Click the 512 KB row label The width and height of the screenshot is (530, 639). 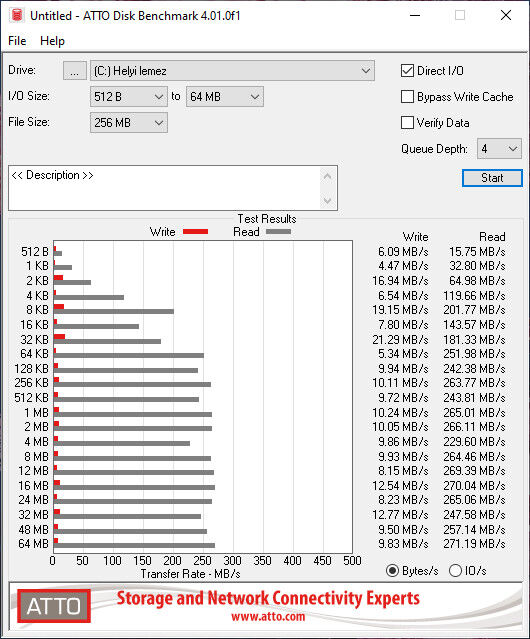point(31,398)
